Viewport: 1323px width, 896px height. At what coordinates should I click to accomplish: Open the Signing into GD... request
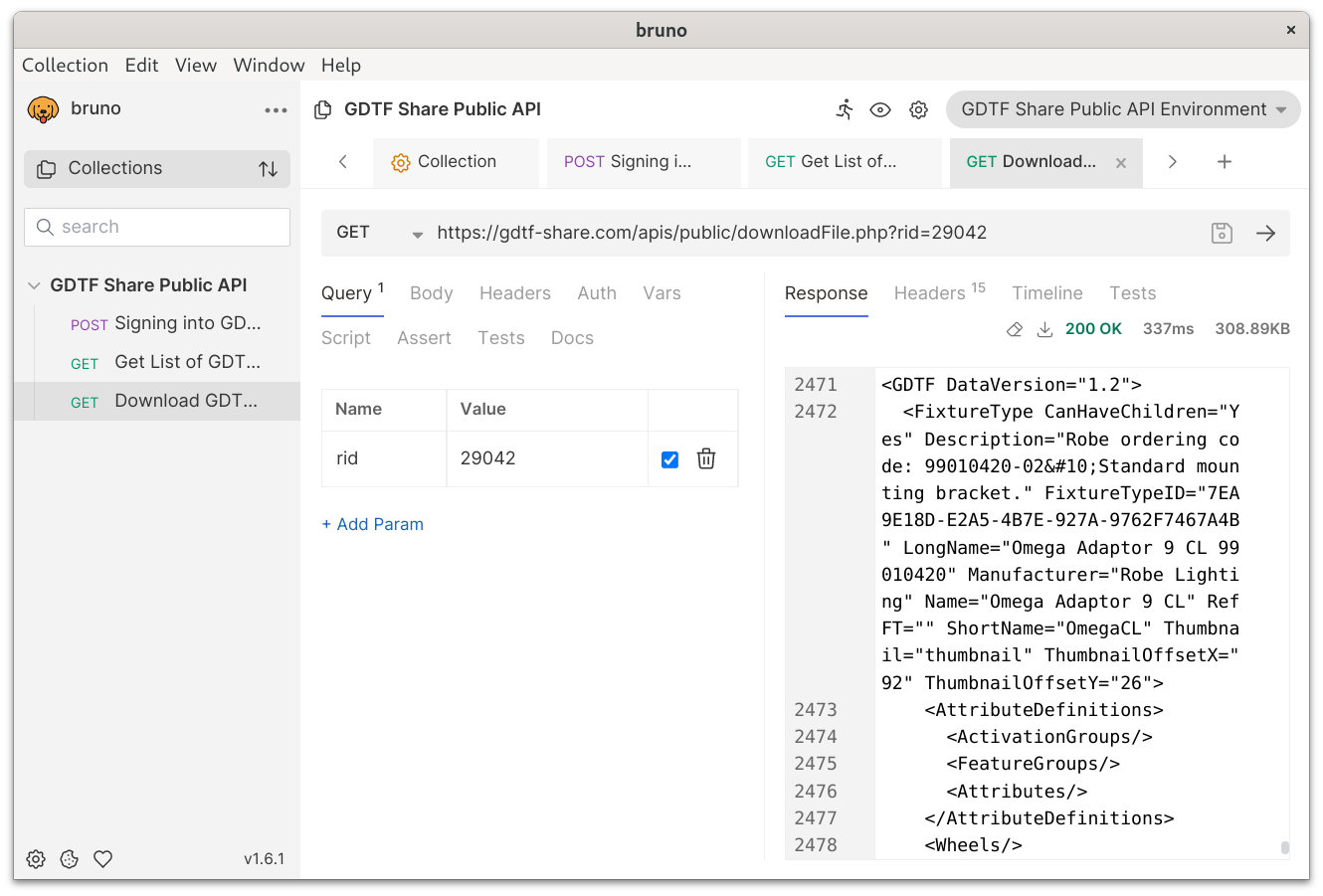coord(166,323)
